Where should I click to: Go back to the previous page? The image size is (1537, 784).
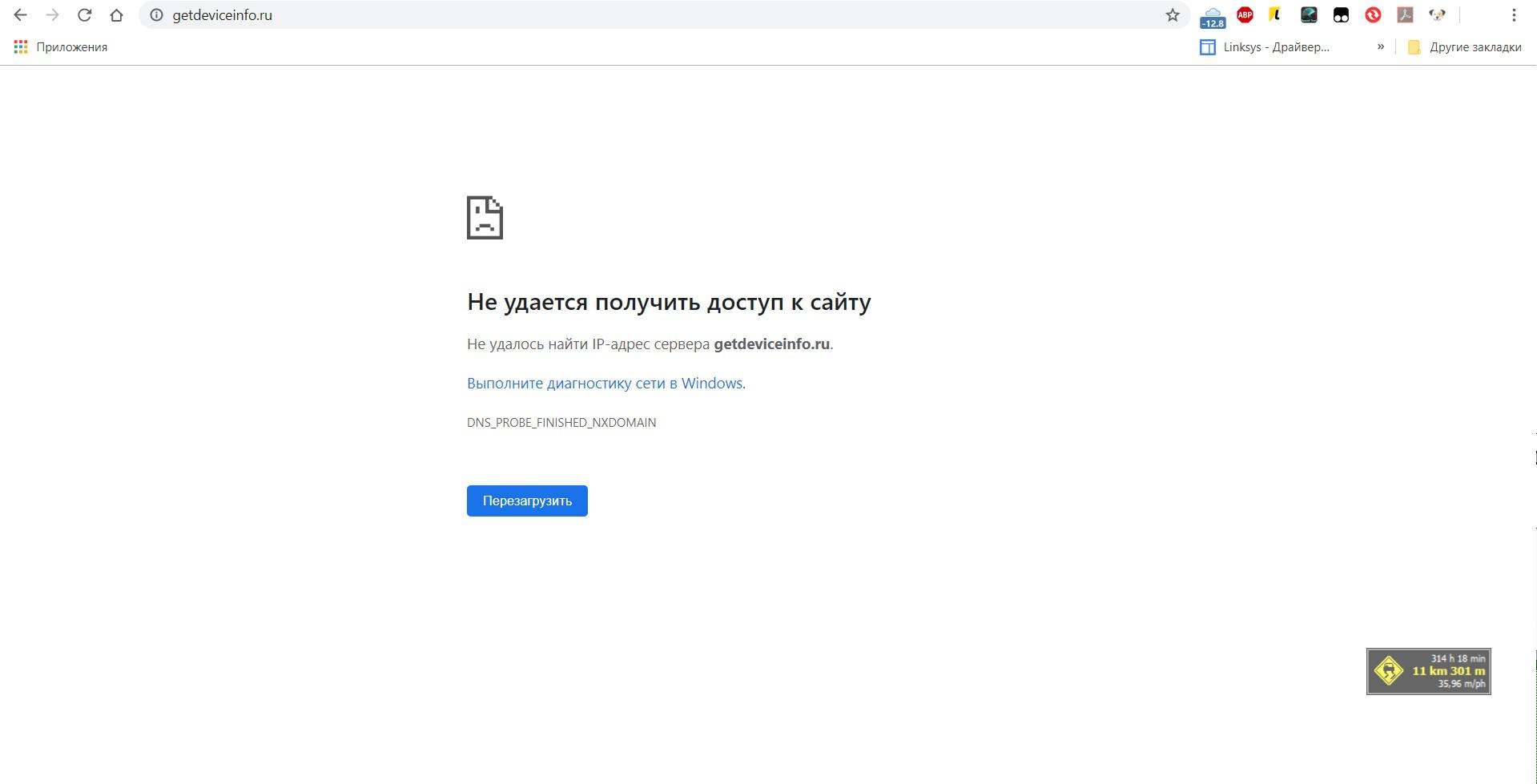[x=20, y=15]
